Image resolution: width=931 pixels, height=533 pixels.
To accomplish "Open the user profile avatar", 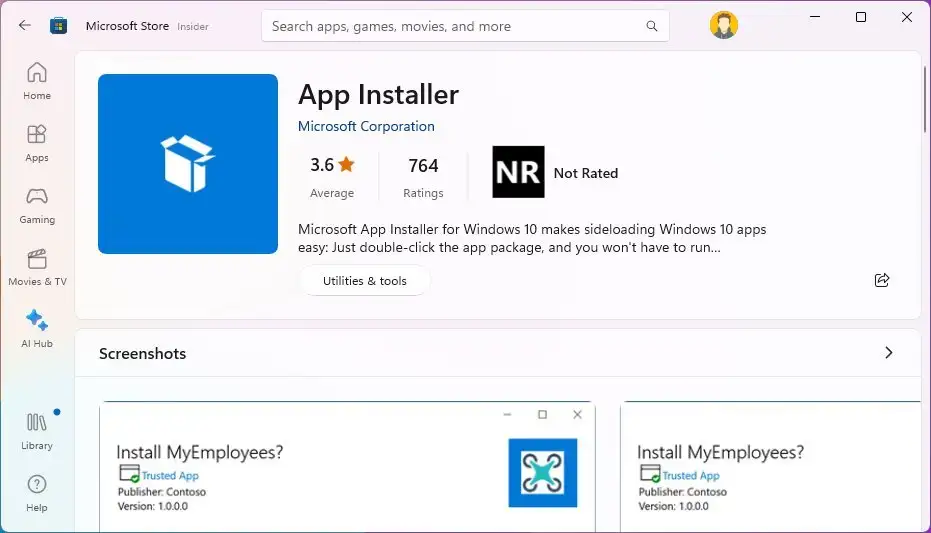I will (x=723, y=25).
